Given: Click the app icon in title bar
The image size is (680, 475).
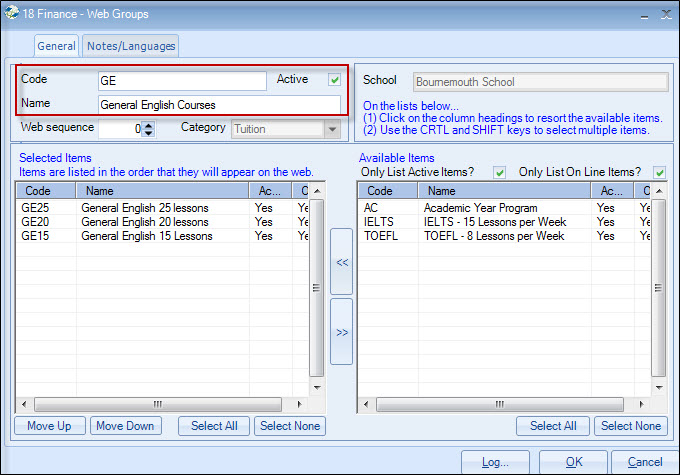Looking at the screenshot, I should pyautogui.click(x=11, y=13).
